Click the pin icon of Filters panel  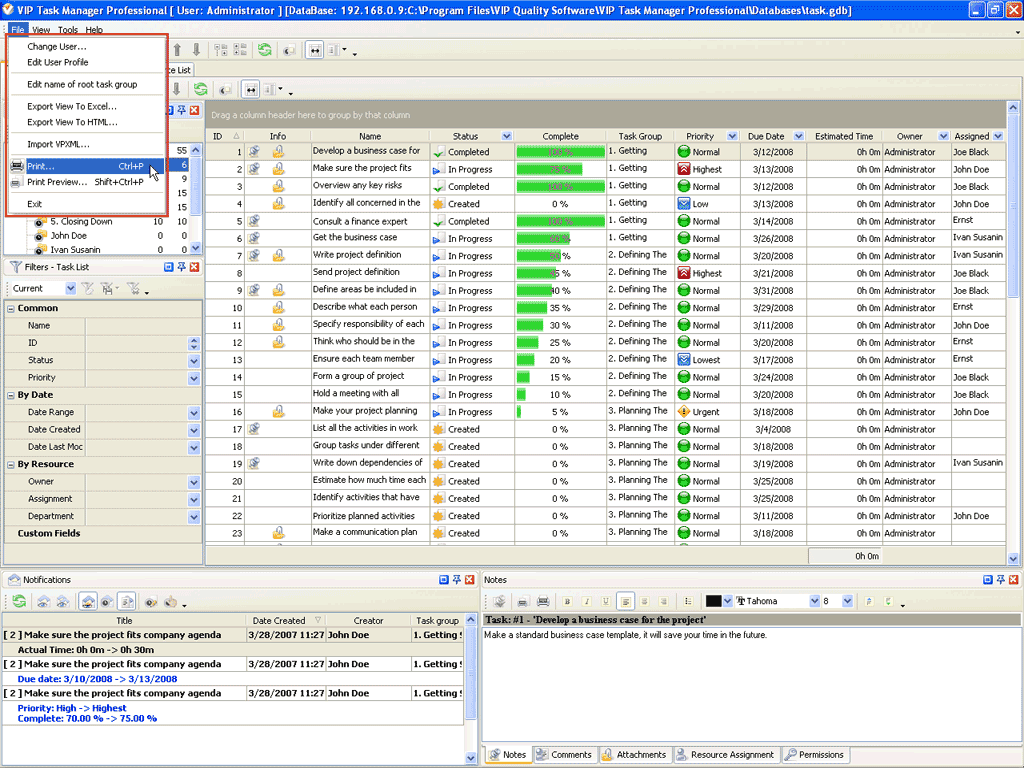coord(182,267)
